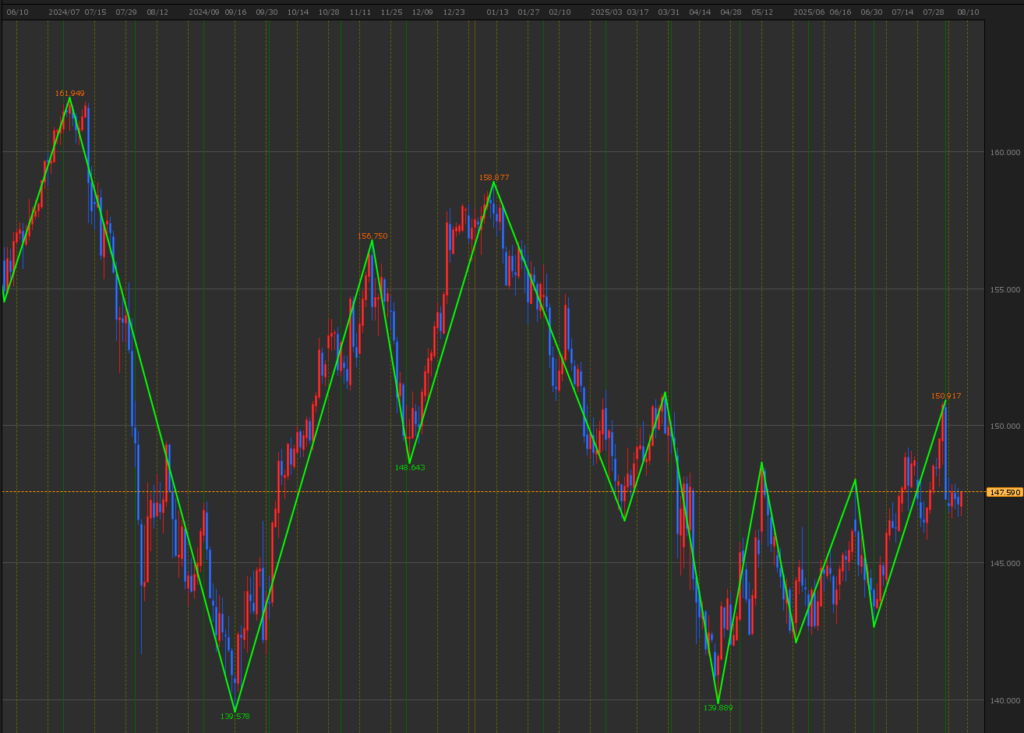Click the 07/29 date label
The image size is (1024, 733).
[x=126, y=12]
